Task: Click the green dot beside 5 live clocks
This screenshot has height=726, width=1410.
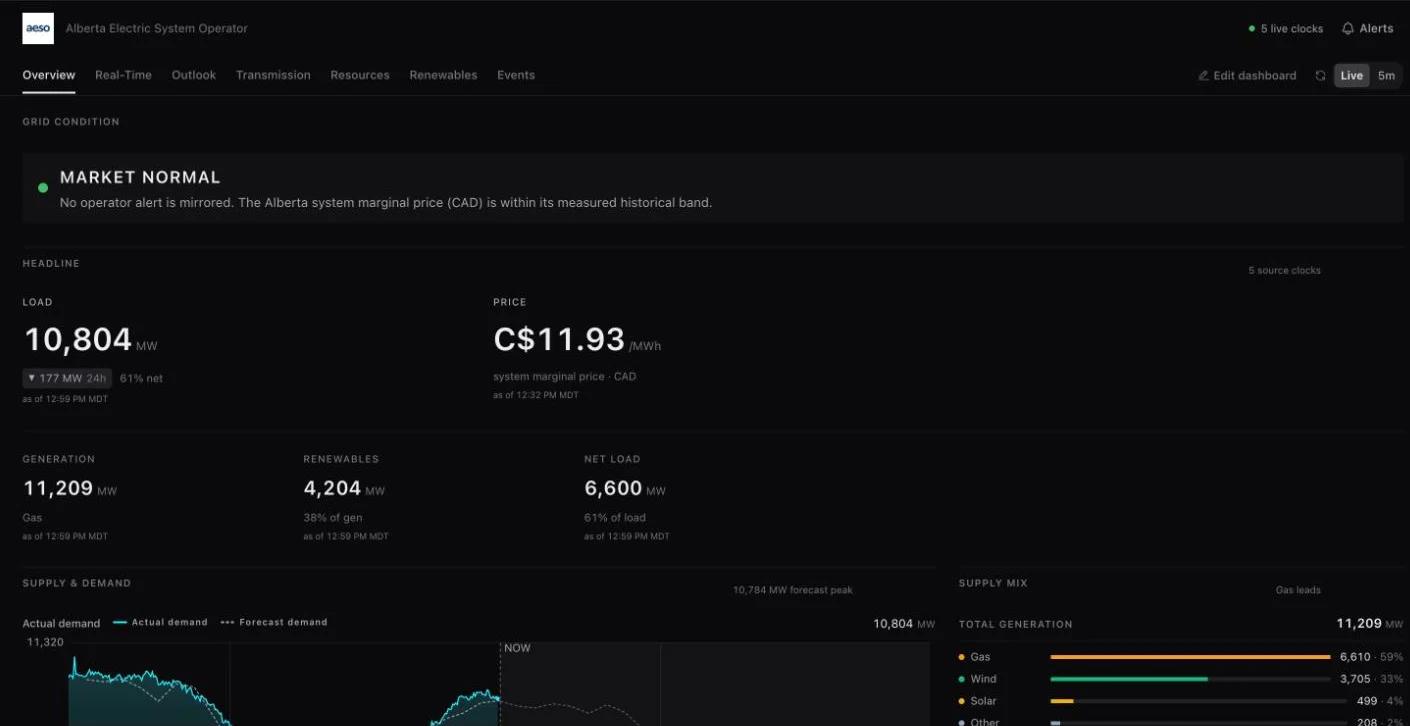Action: pyautogui.click(x=1251, y=29)
